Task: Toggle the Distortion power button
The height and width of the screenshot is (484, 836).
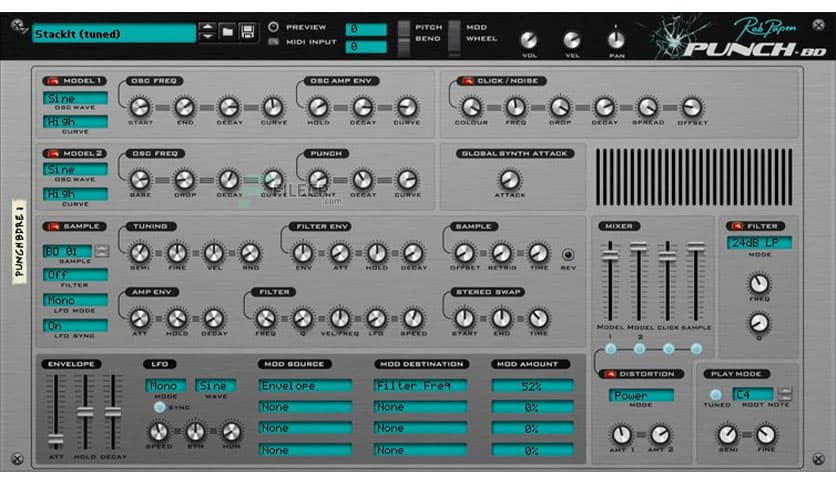Action: point(609,374)
